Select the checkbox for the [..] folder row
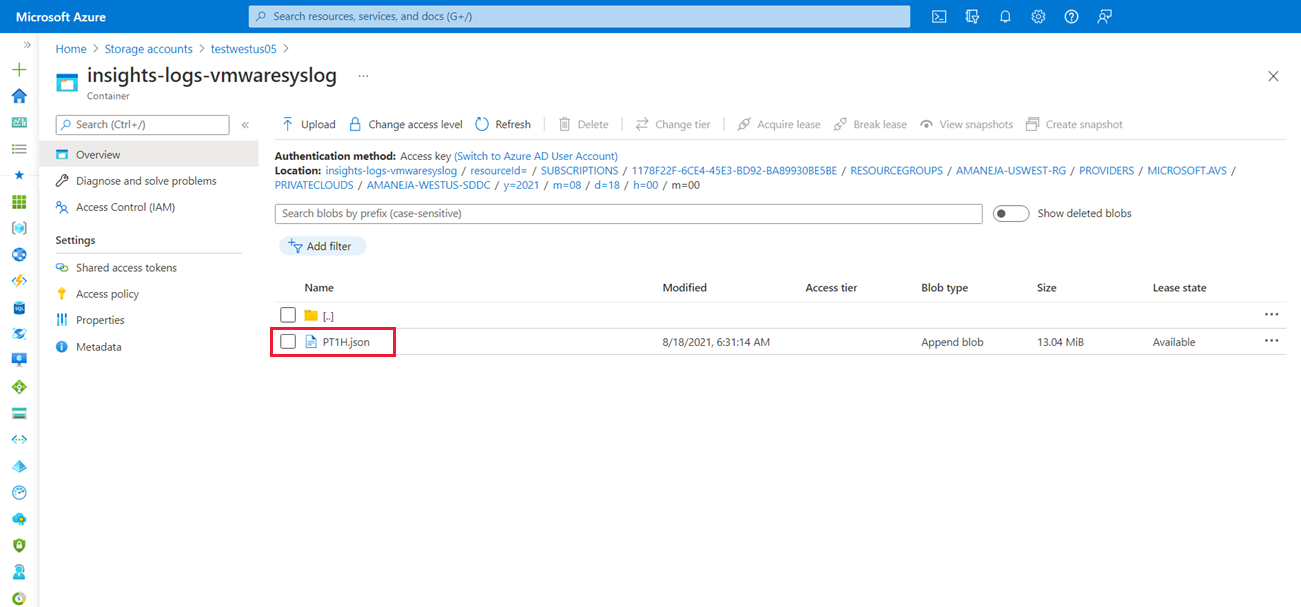Screen dimensions: 1301x607 [x=288, y=315]
